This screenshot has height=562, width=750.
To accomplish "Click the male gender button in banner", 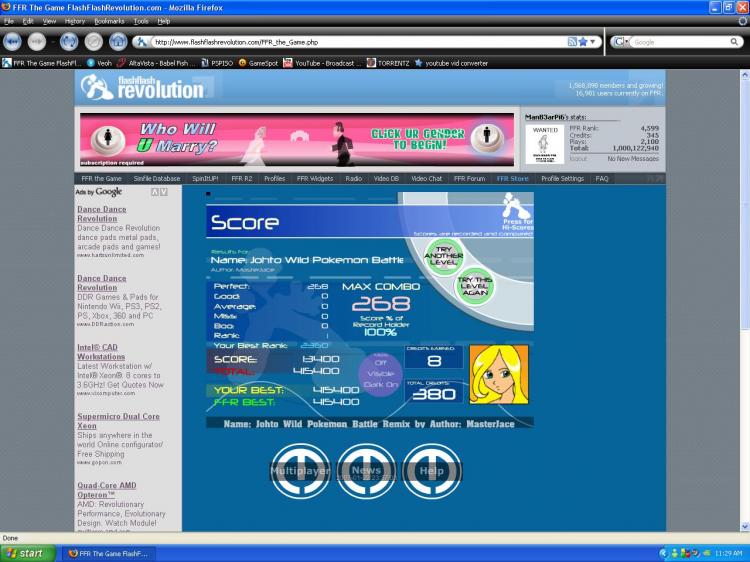I will pos(487,137).
